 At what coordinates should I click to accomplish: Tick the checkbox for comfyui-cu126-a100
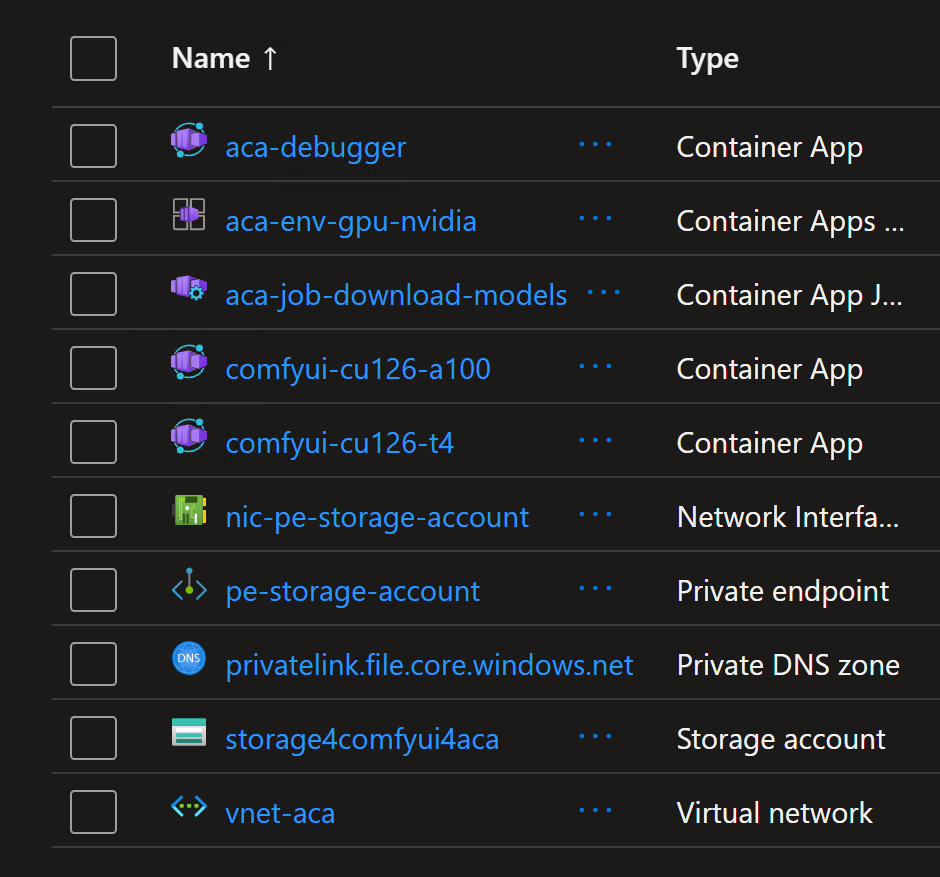pyautogui.click(x=94, y=368)
